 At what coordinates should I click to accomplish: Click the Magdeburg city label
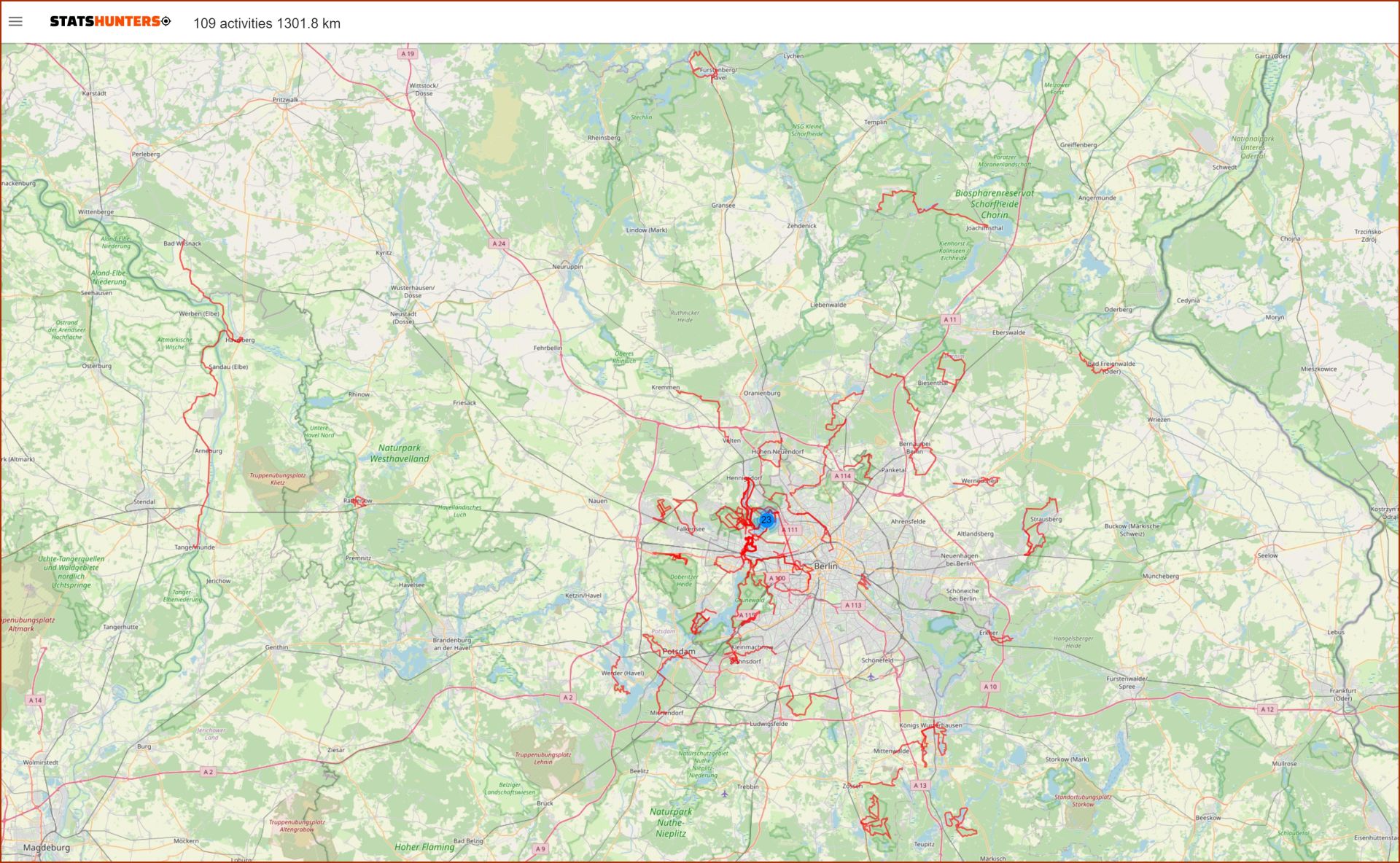tap(47, 848)
